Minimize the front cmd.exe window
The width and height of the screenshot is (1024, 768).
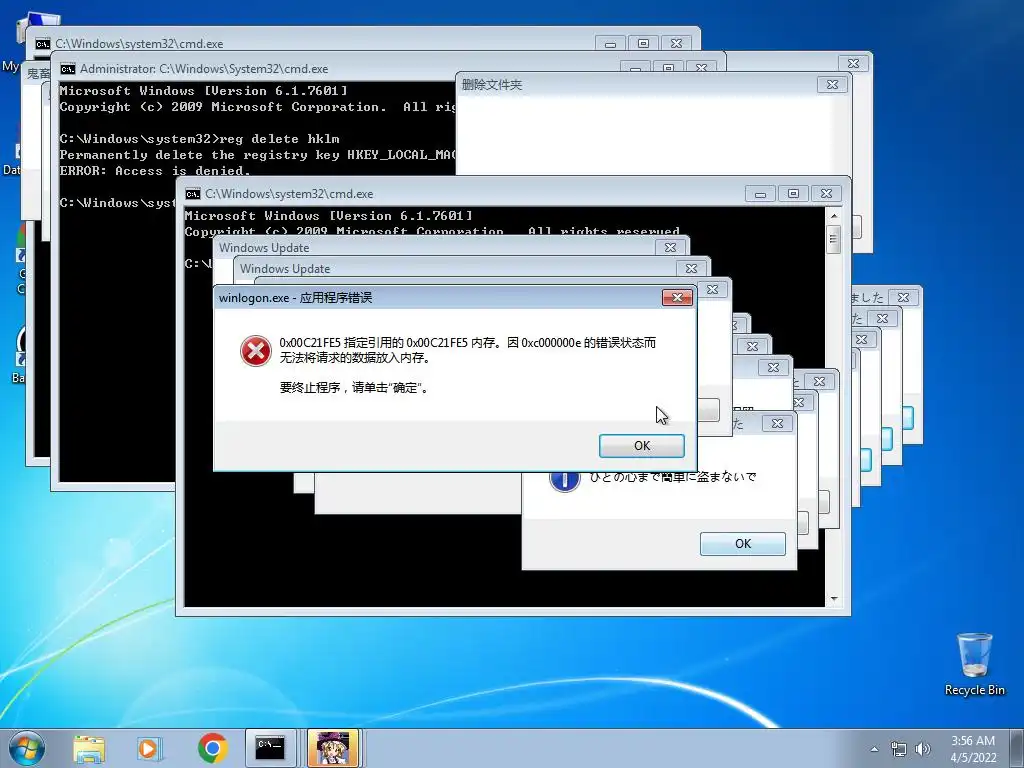(x=760, y=194)
